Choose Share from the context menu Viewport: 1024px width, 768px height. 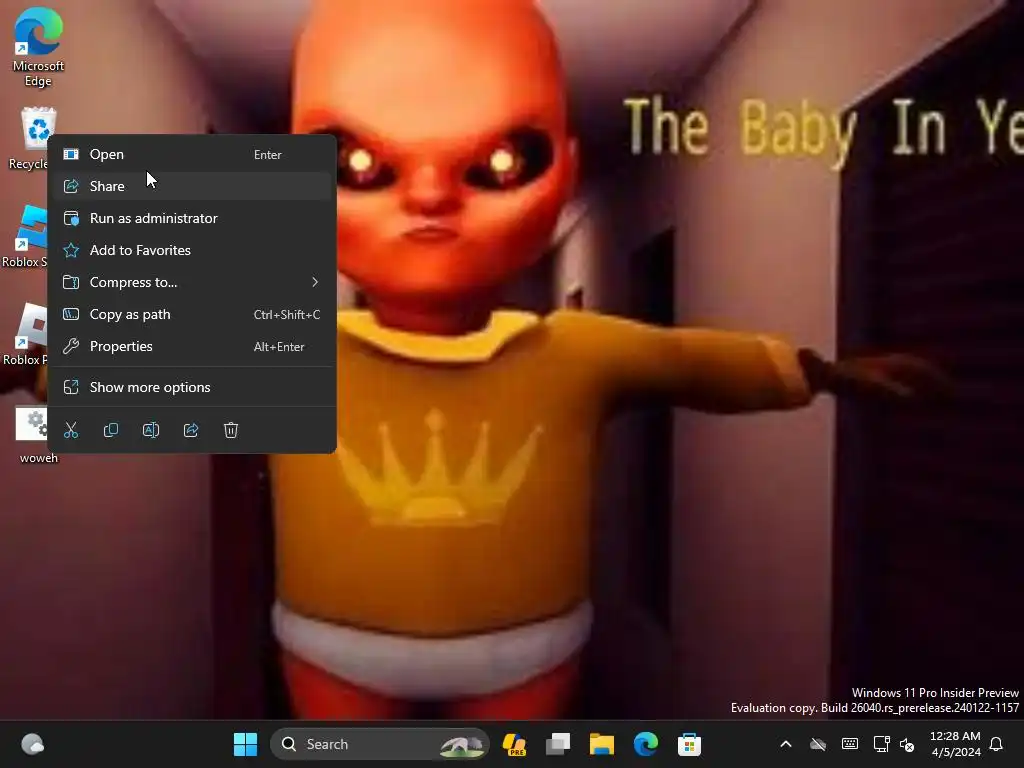(192, 186)
